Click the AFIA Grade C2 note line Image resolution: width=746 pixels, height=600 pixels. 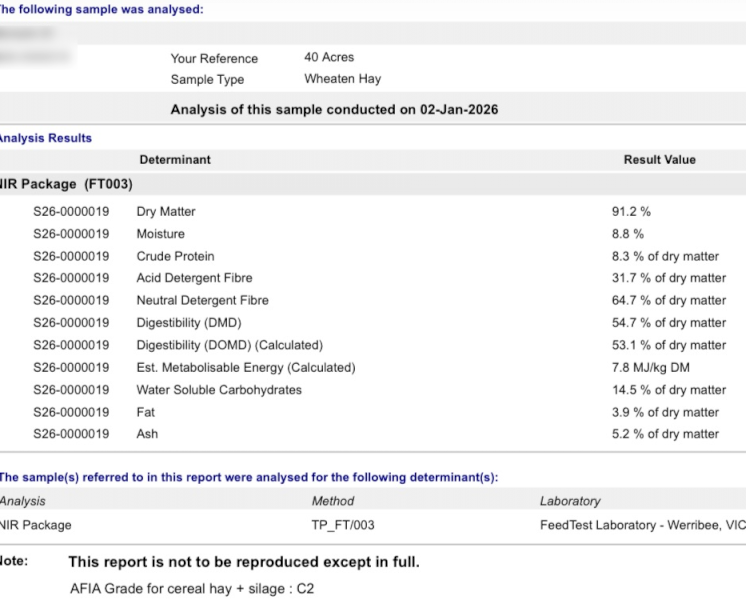[x=192, y=589]
